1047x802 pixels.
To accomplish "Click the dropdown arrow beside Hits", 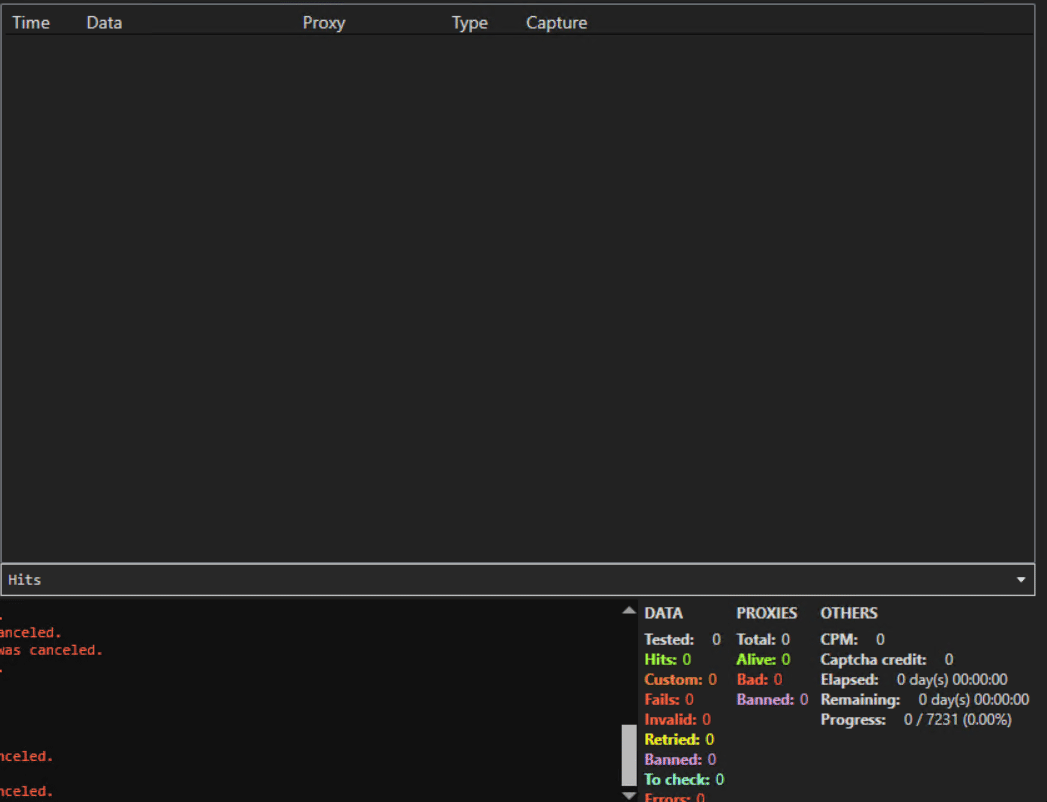I will pyautogui.click(x=1020, y=580).
